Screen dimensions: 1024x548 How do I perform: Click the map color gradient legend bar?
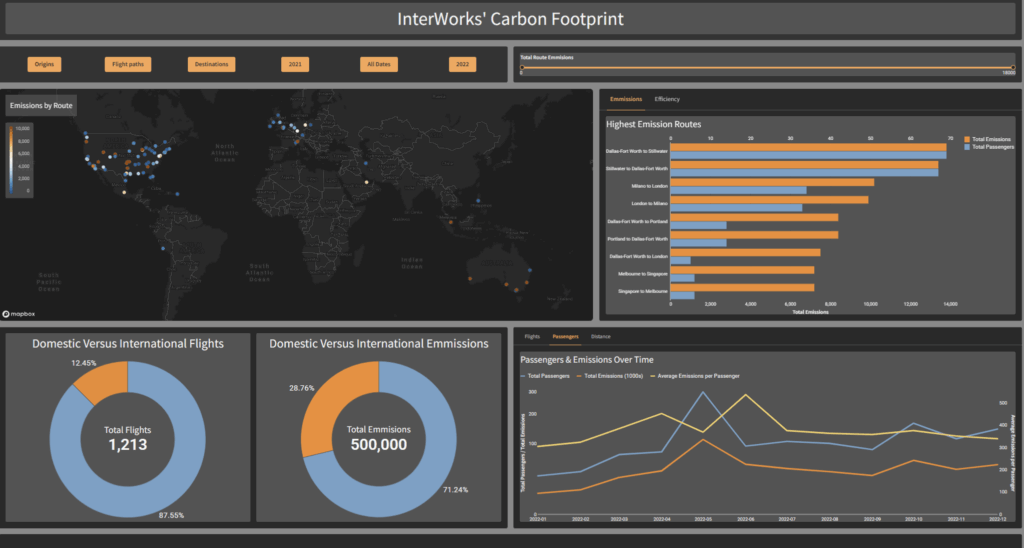tap(11, 159)
